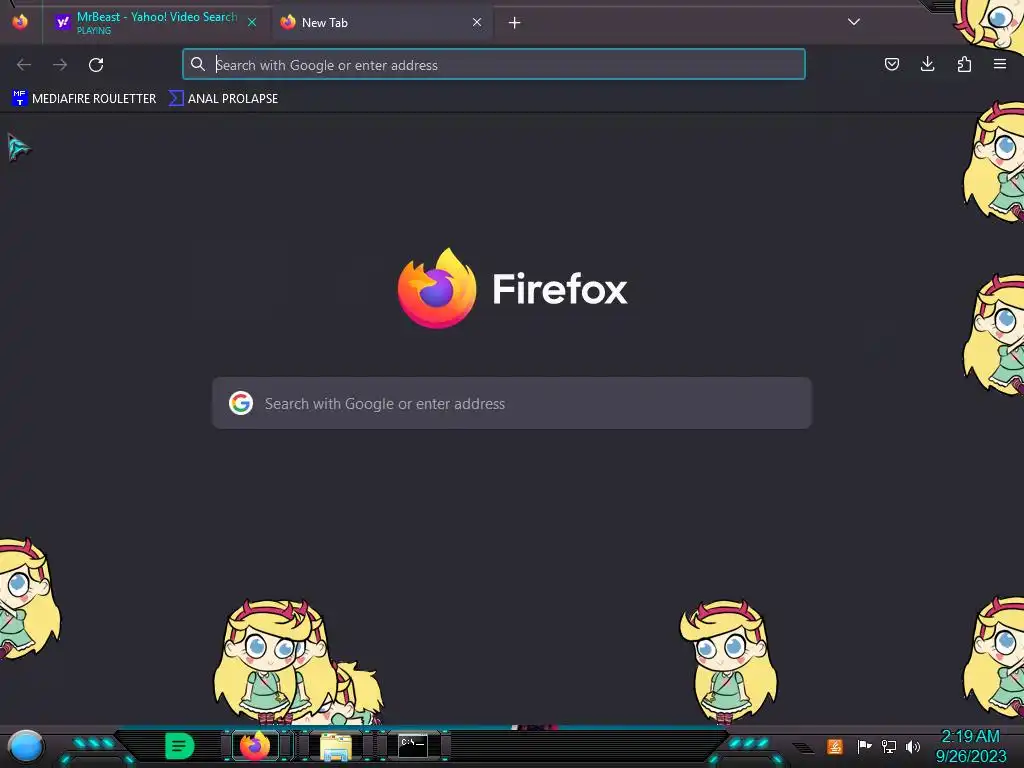Switch to the MrBeast Yahoo Video Search tab
Viewport: 1024px width, 768px height.
[x=155, y=22]
